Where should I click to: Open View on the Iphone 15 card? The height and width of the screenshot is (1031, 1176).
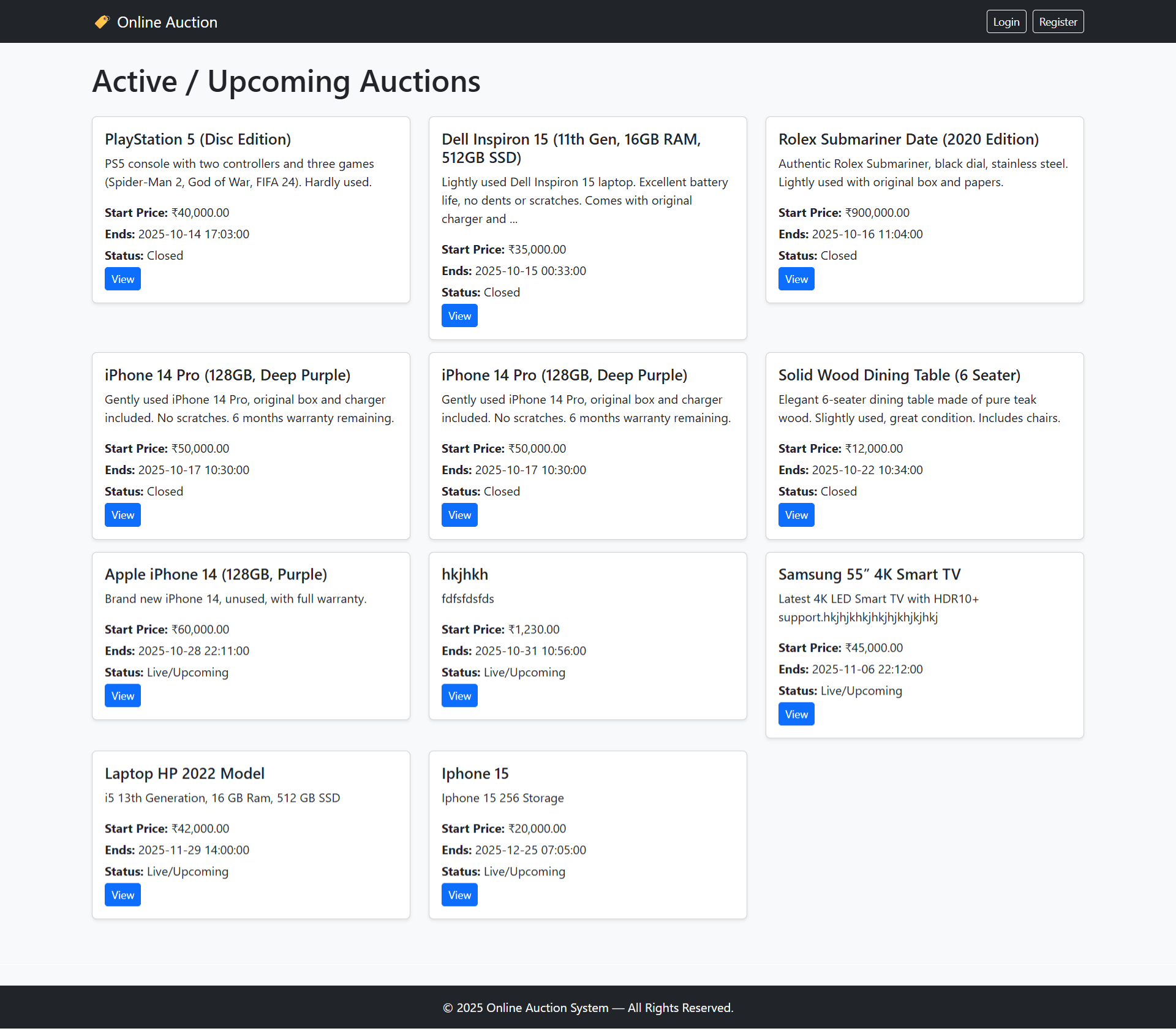coord(459,894)
